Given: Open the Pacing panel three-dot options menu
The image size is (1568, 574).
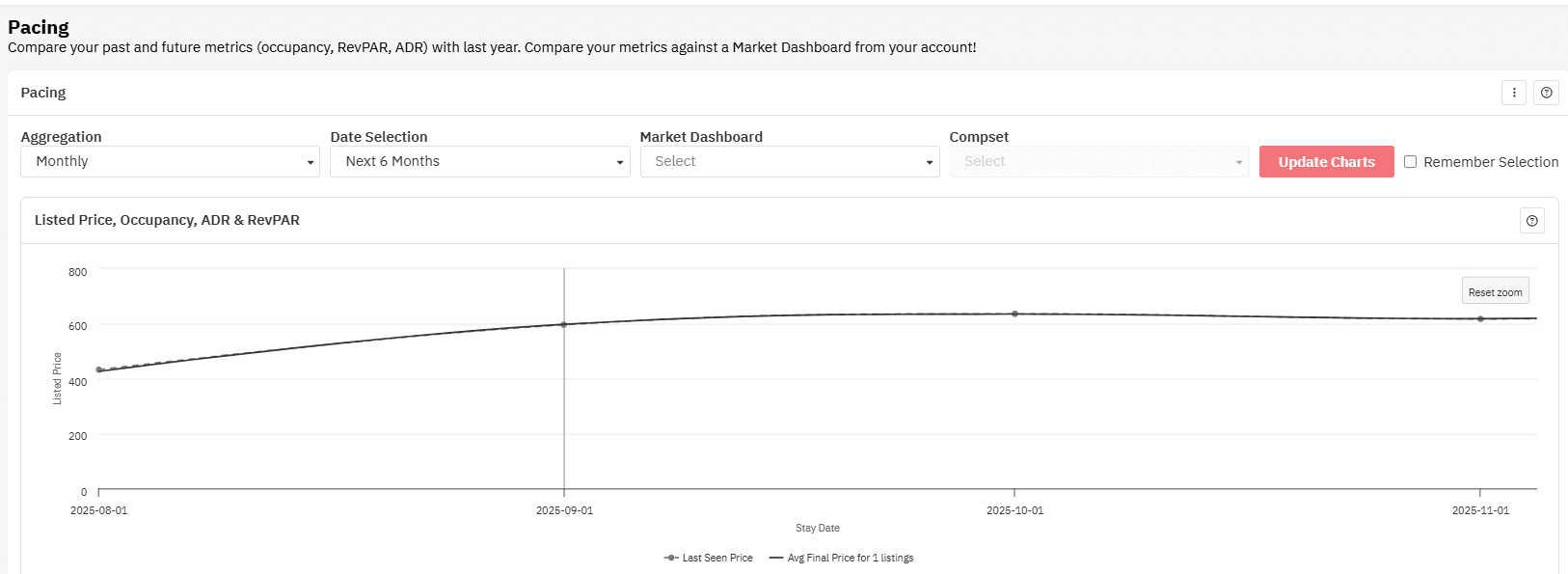Looking at the screenshot, I should tap(1514, 93).
